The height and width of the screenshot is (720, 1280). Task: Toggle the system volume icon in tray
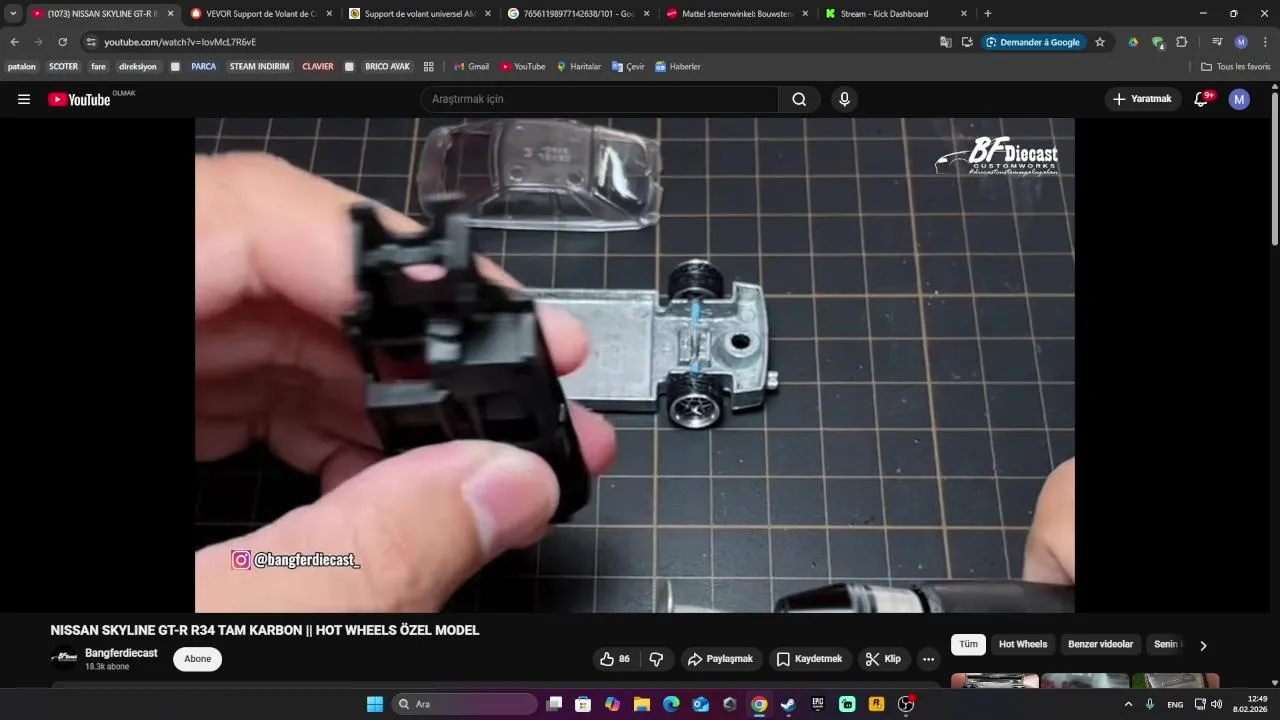(1216, 704)
